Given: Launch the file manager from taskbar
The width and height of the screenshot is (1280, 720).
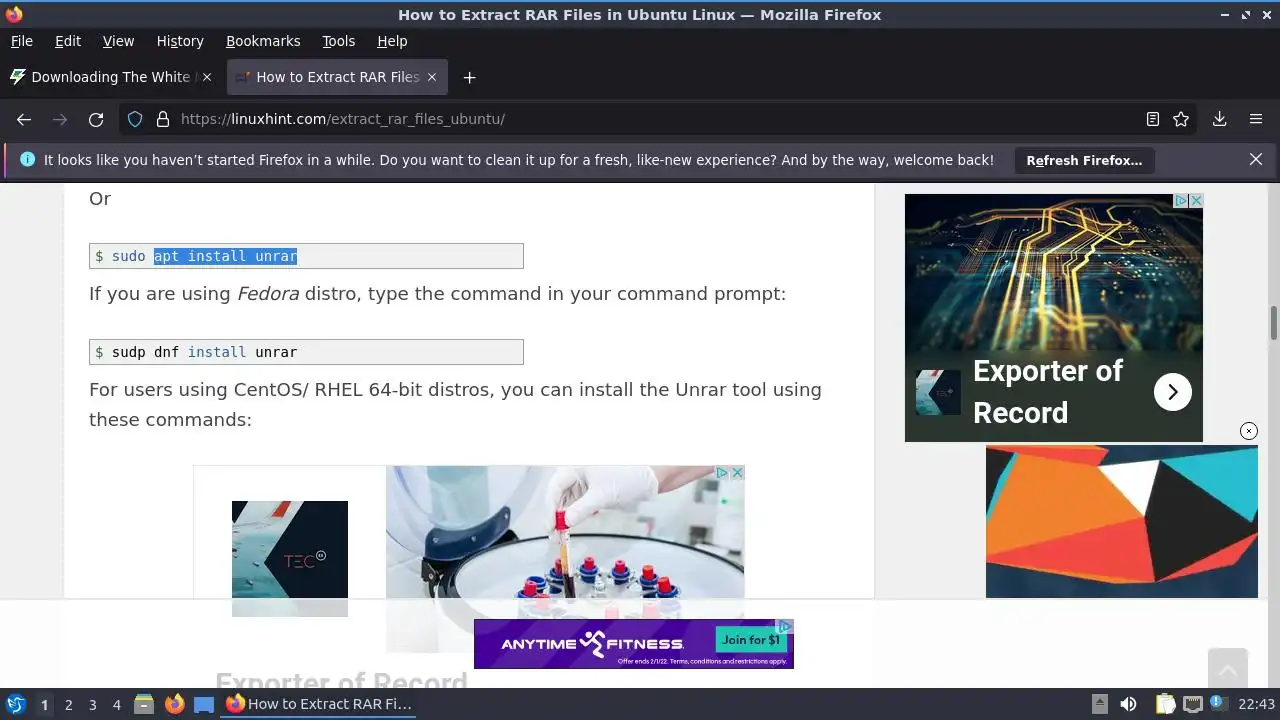Looking at the screenshot, I should click(x=144, y=704).
